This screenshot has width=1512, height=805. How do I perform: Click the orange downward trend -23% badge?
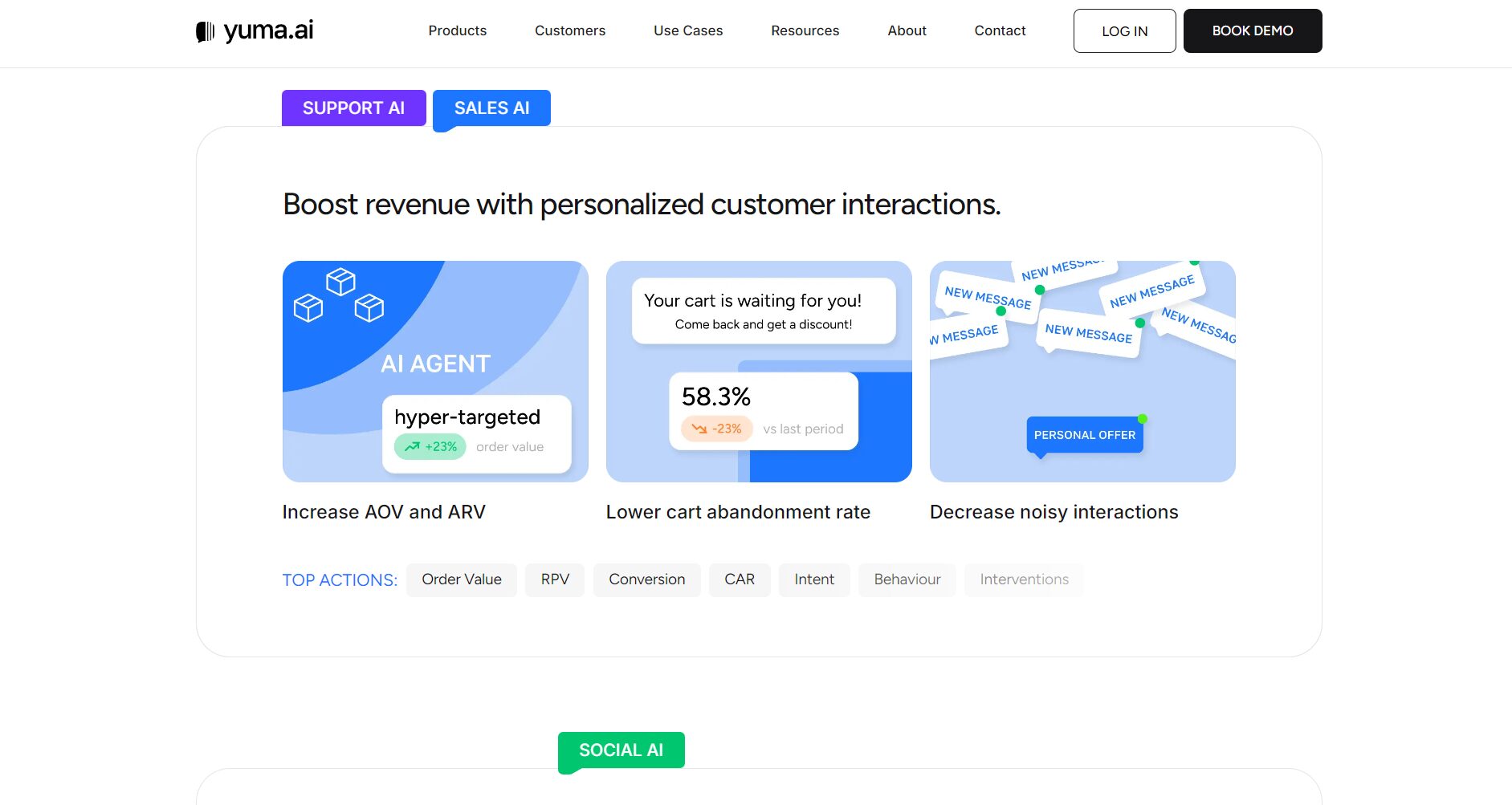(716, 429)
